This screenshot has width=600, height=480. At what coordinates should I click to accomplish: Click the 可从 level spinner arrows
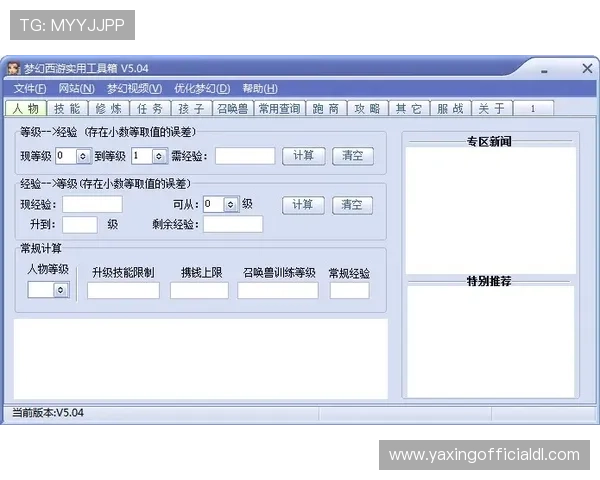click(230, 204)
